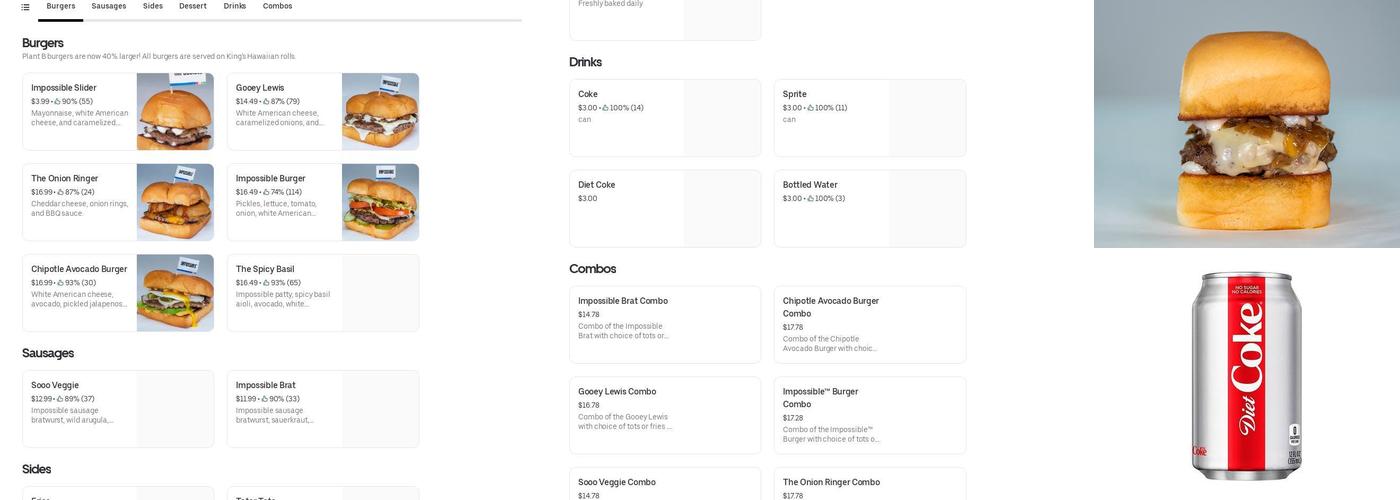
Task: Select the Gooey Lewis Combo item
Action: (665, 416)
